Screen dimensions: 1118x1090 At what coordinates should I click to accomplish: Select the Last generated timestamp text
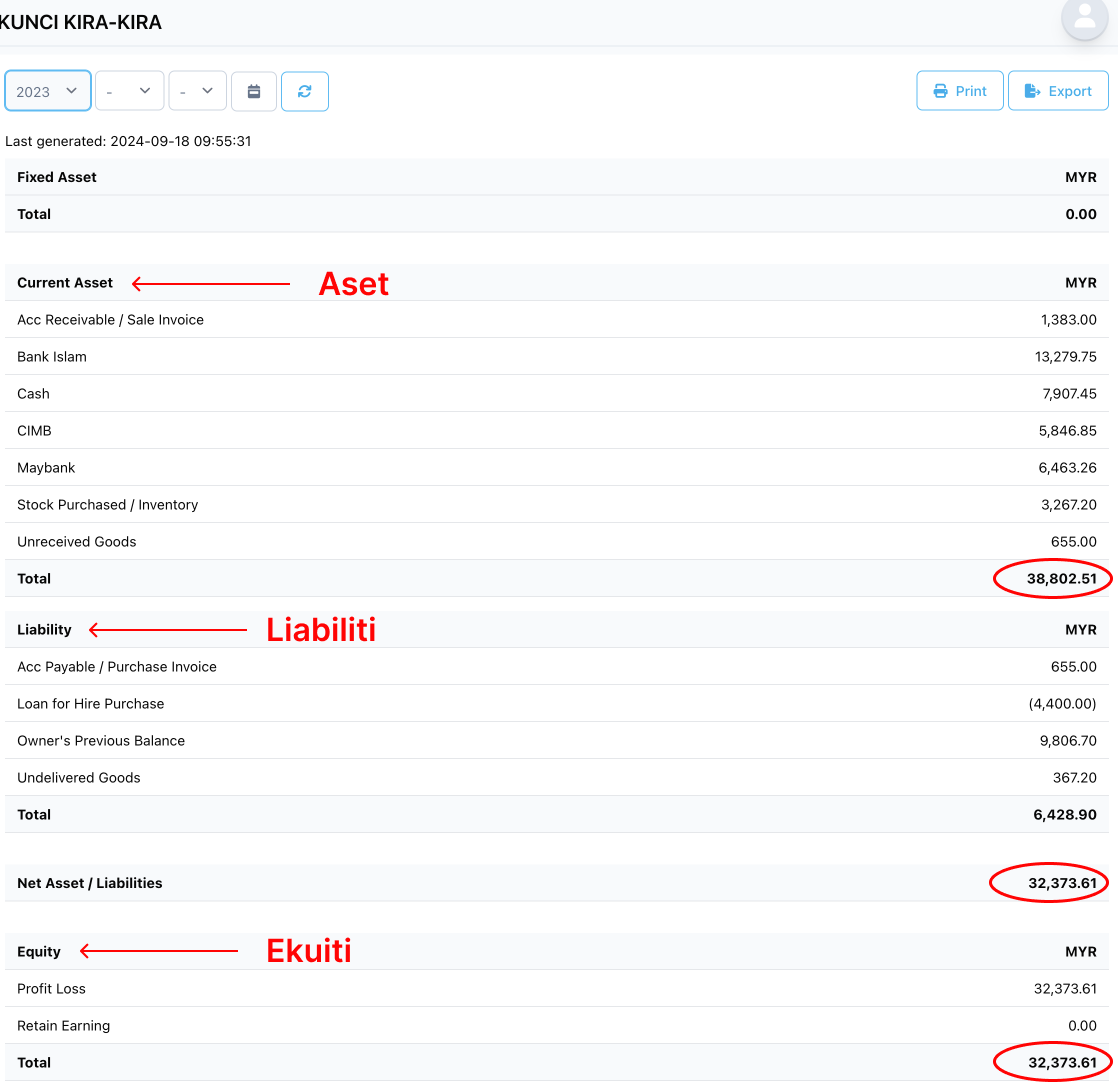point(128,141)
